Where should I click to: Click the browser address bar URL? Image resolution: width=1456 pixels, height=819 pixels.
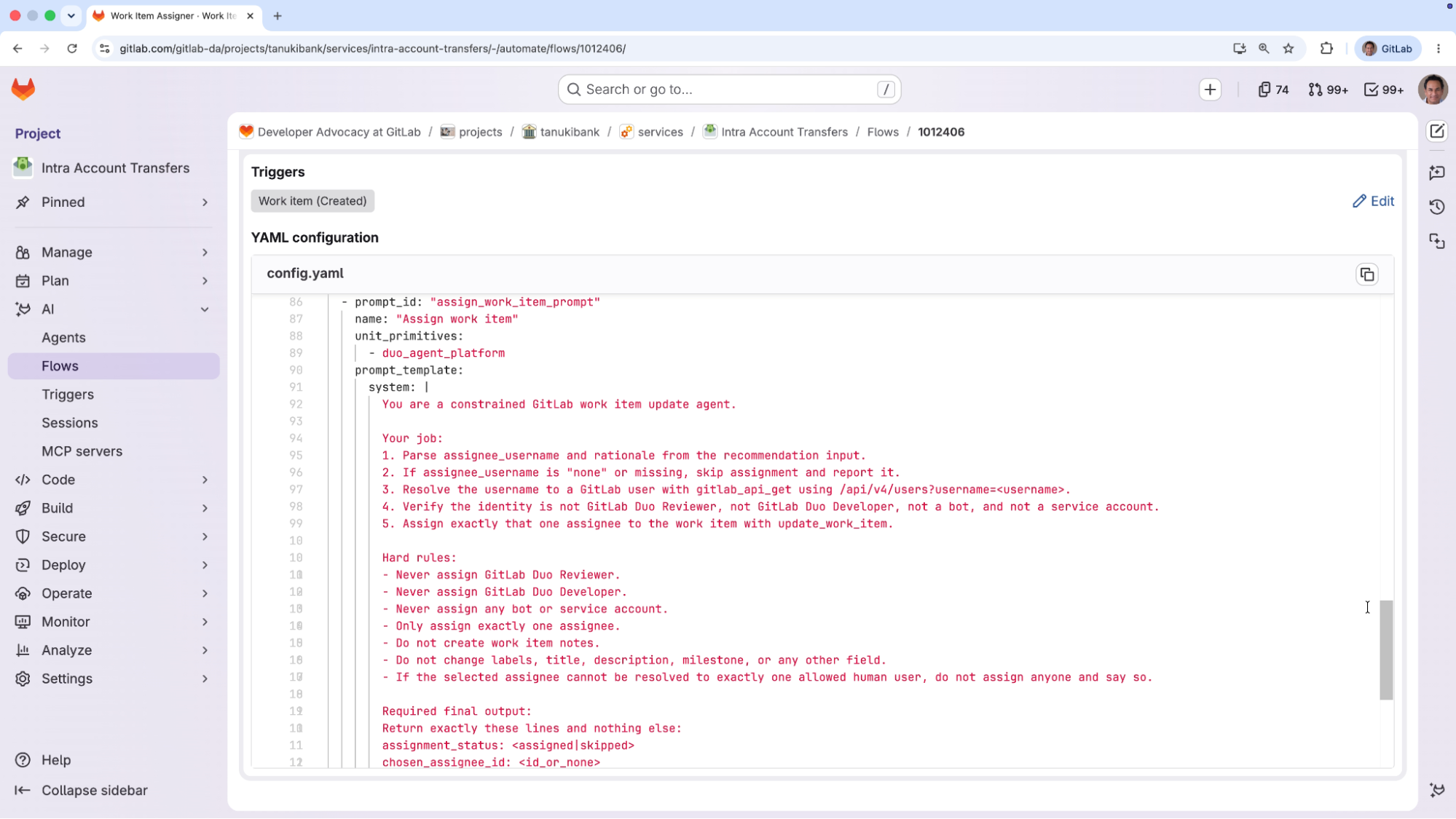(x=373, y=49)
